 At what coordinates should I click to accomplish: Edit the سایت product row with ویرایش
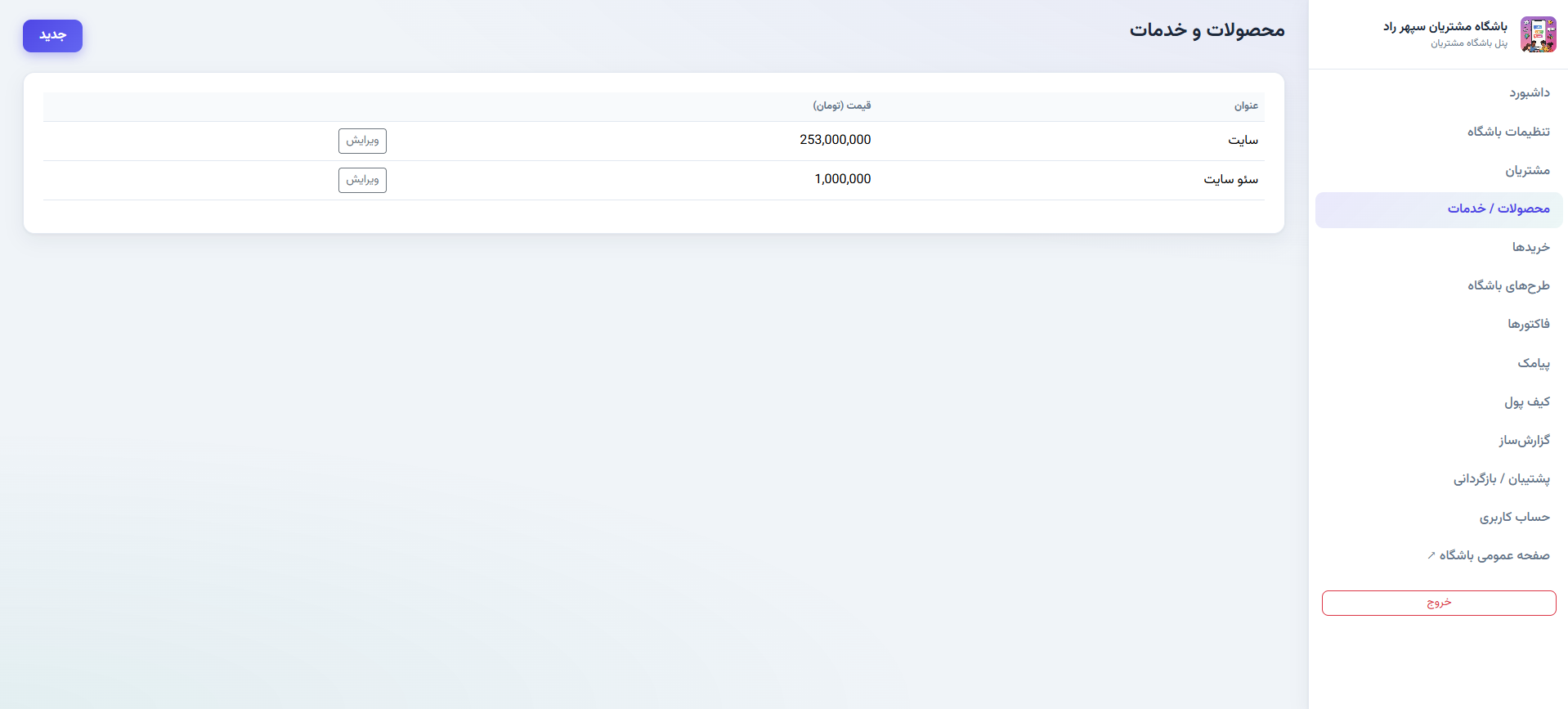click(362, 141)
